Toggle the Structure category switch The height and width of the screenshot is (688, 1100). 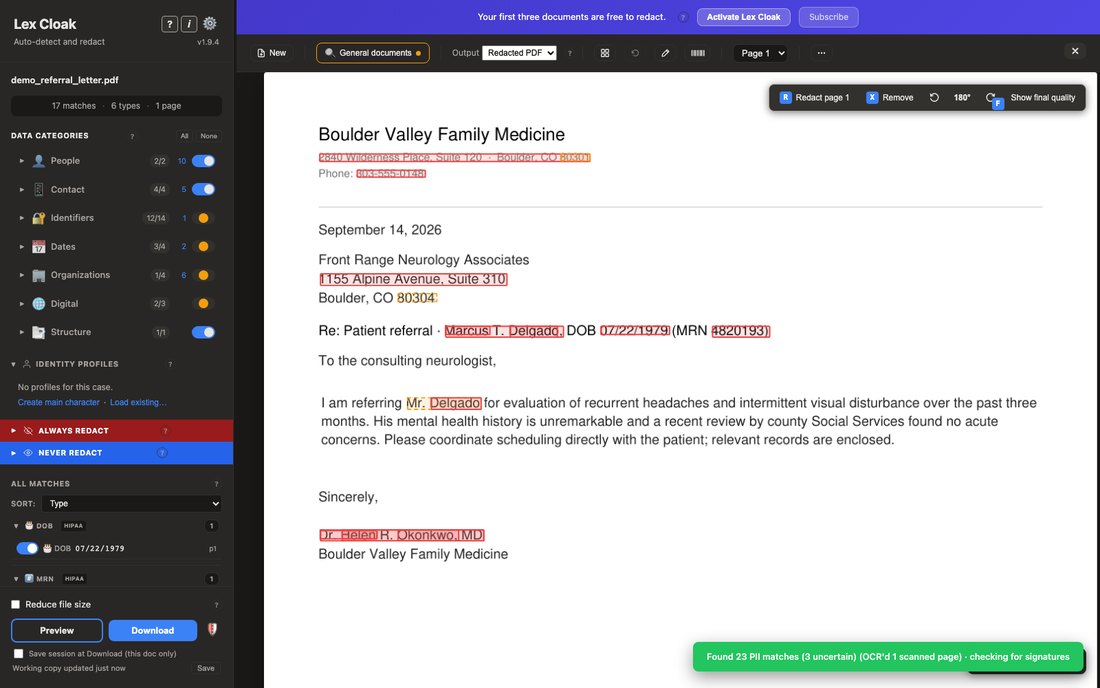tap(203, 332)
